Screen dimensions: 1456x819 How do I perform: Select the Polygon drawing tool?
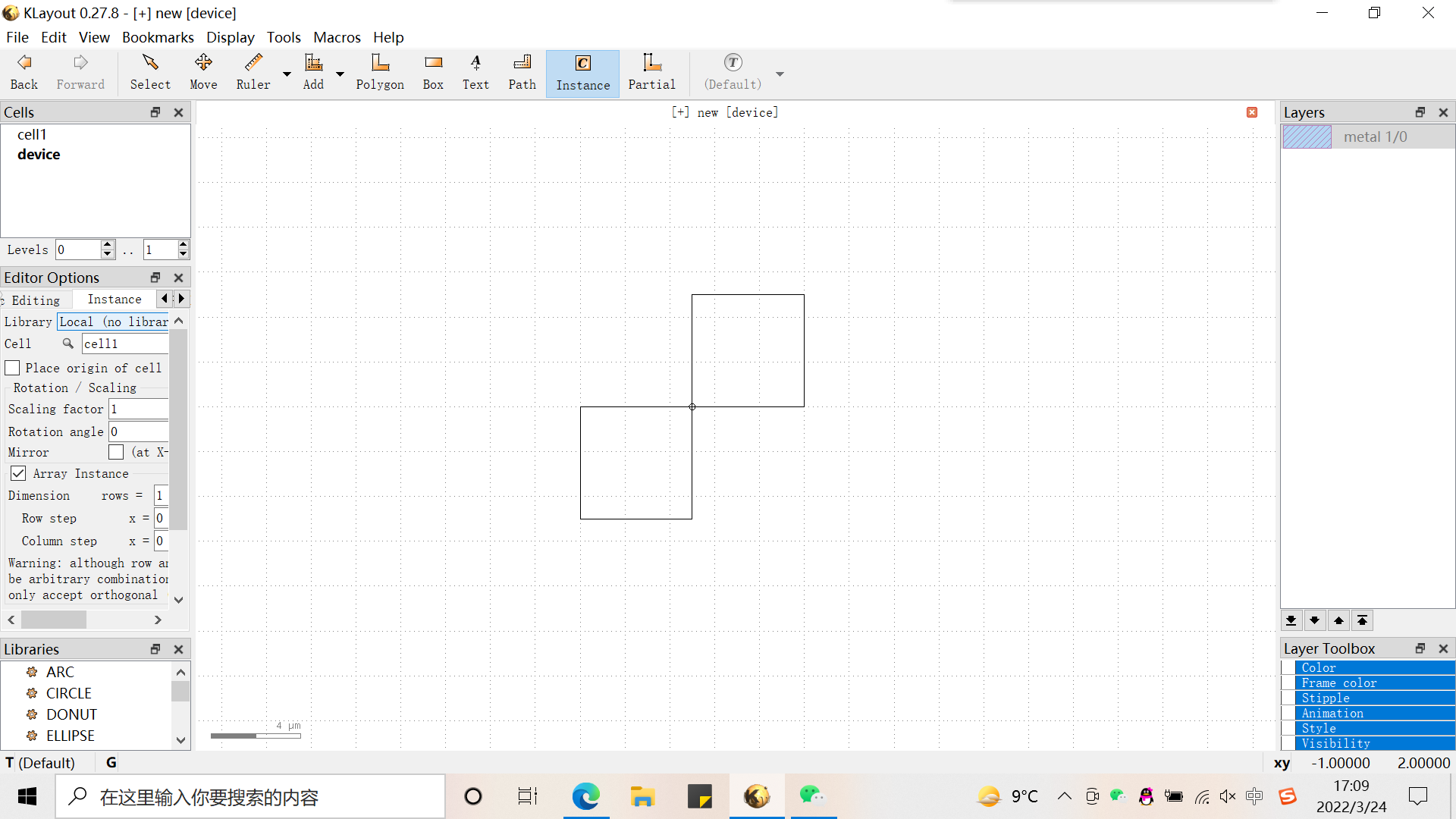(380, 73)
